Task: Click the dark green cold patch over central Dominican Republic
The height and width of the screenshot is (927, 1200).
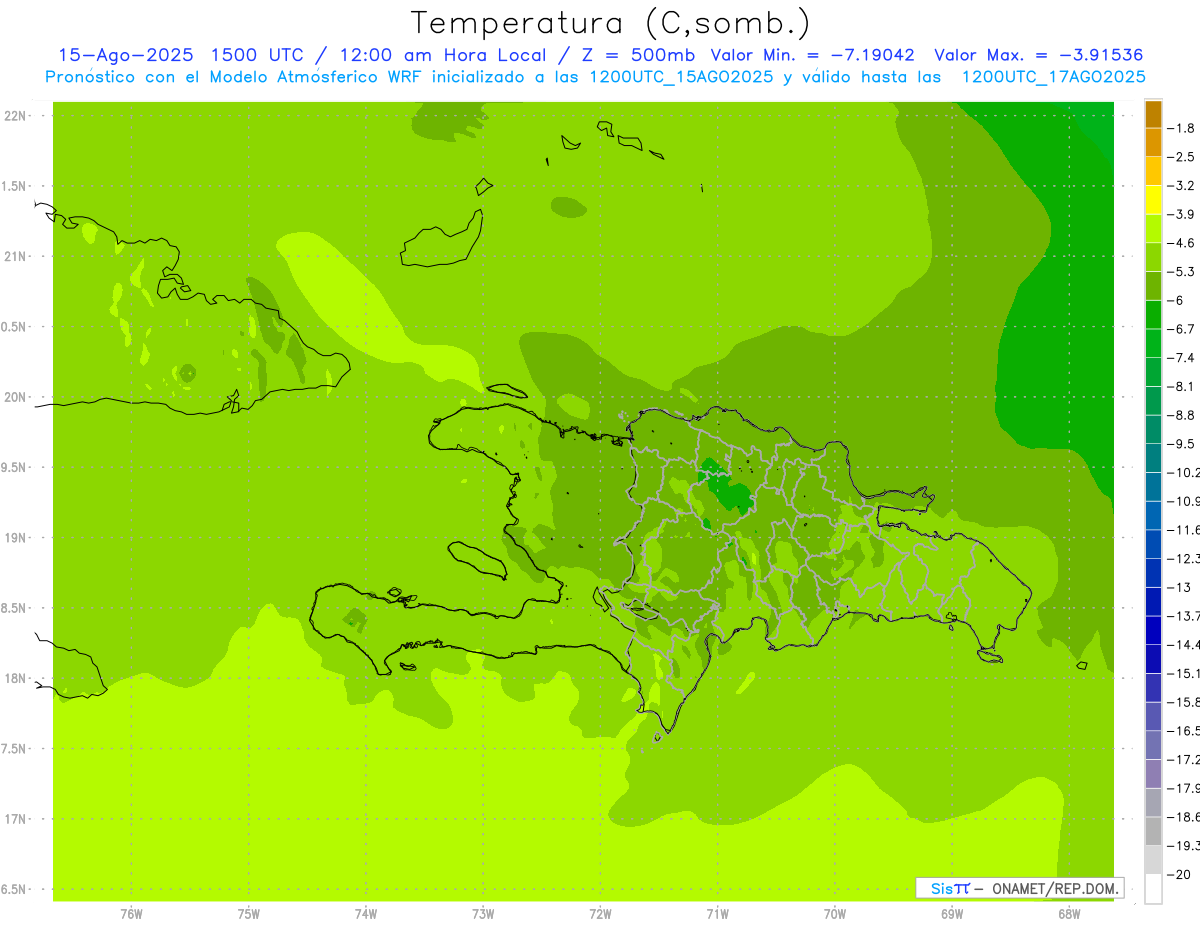Action: click(x=728, y=490)
